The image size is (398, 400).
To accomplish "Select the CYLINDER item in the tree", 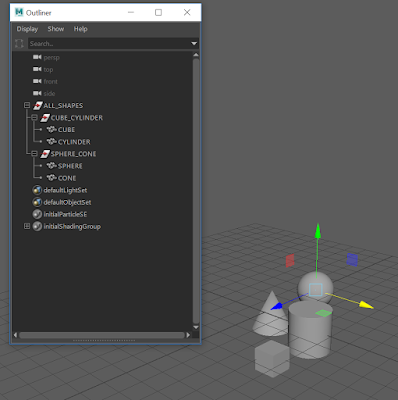I will click(74, 142).
